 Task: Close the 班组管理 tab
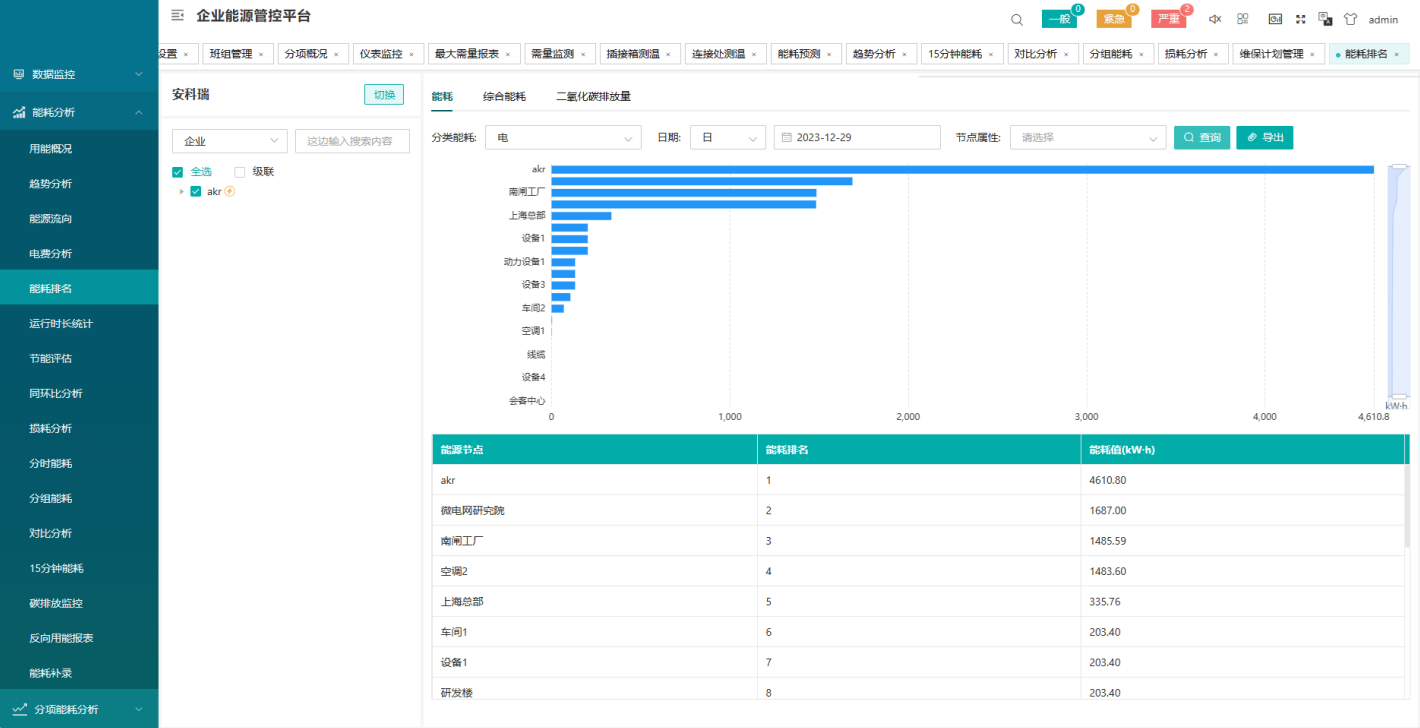pyautogui.click(x=261, y=54)
